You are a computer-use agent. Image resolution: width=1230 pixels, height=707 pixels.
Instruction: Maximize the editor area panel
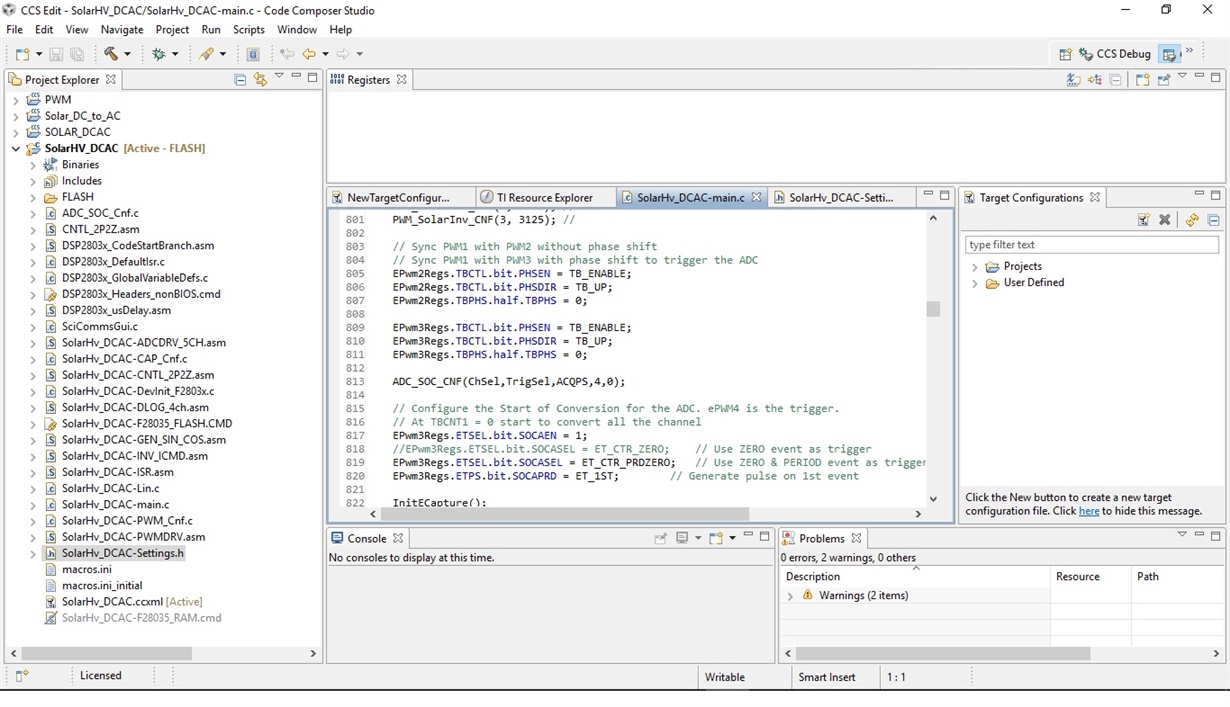point(944,195)
